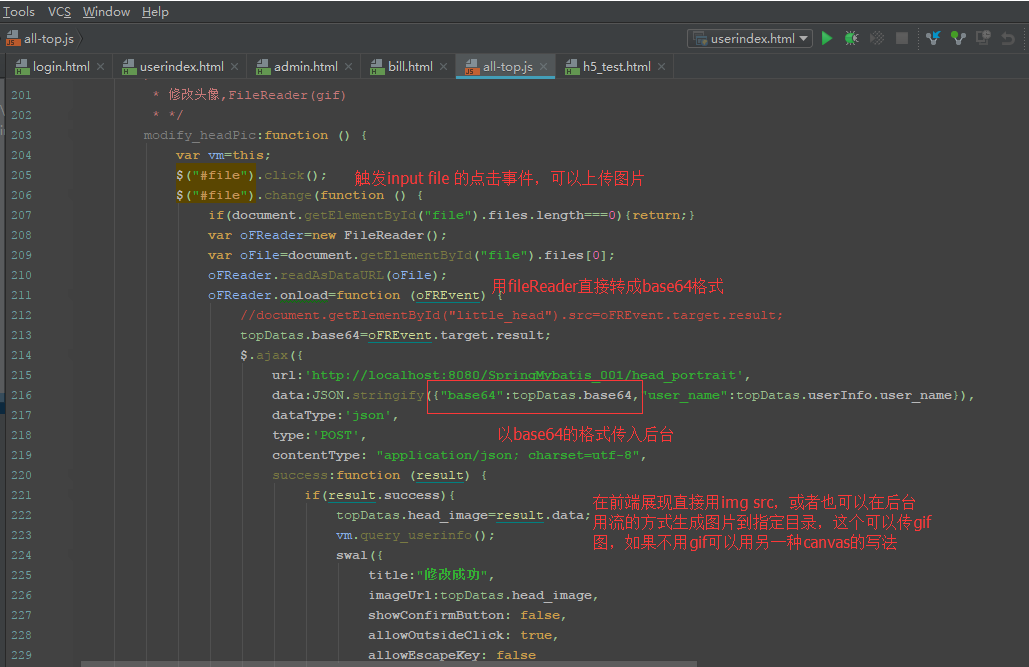Click the green Run button
This screenshot has height=667, width=1029.
[826, 38]
